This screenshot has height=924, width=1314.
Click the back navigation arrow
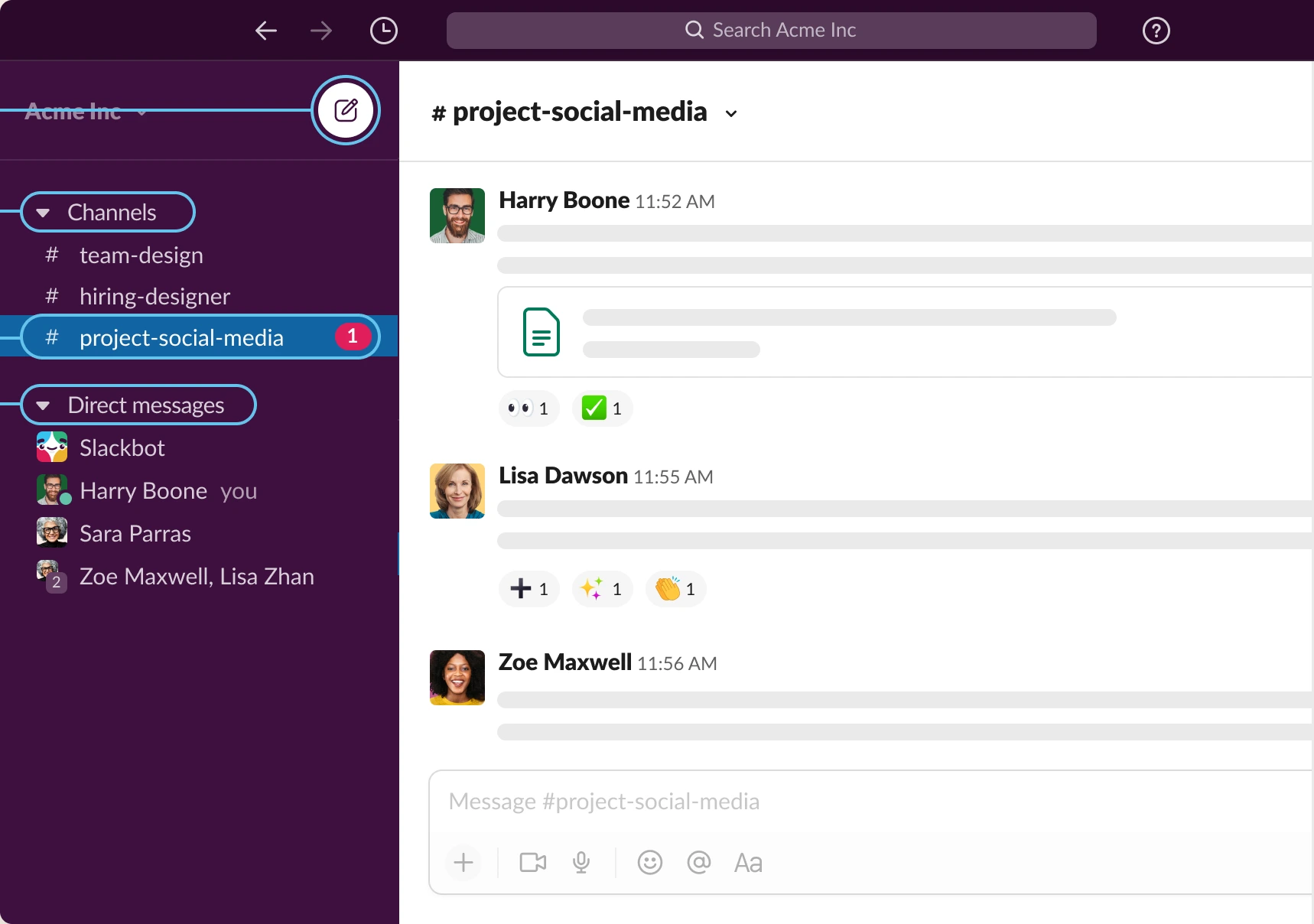(x=266, y=31)
